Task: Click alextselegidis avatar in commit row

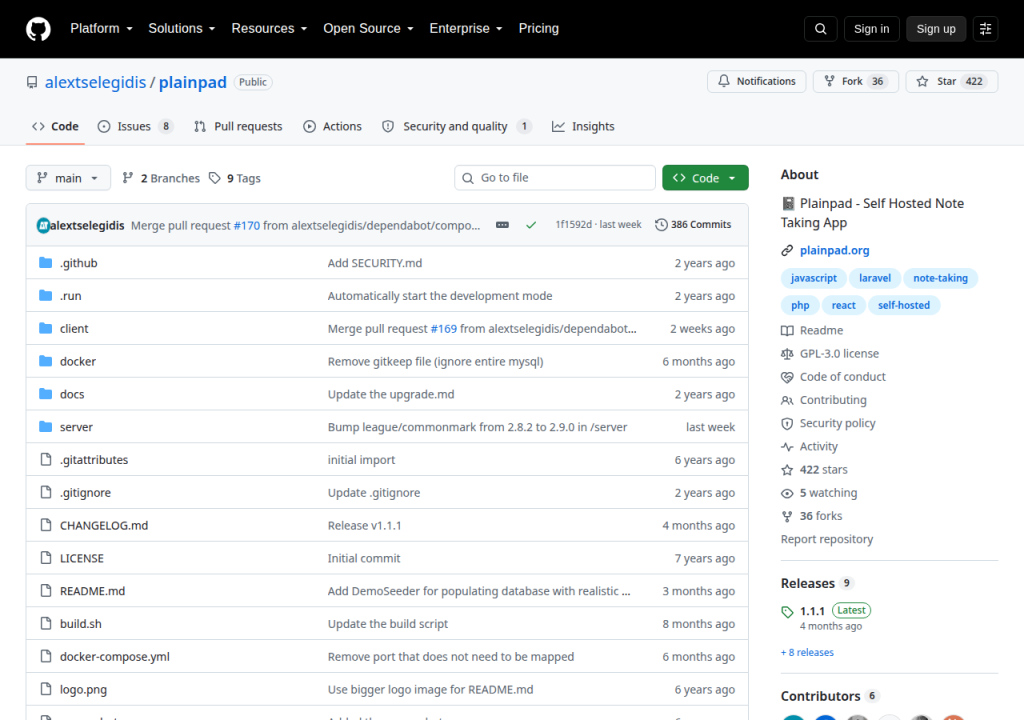Action: click(43, 225)
